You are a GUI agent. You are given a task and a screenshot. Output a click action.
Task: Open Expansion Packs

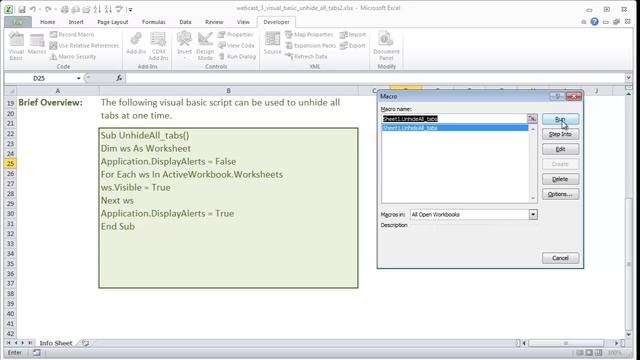click(310, 45)
